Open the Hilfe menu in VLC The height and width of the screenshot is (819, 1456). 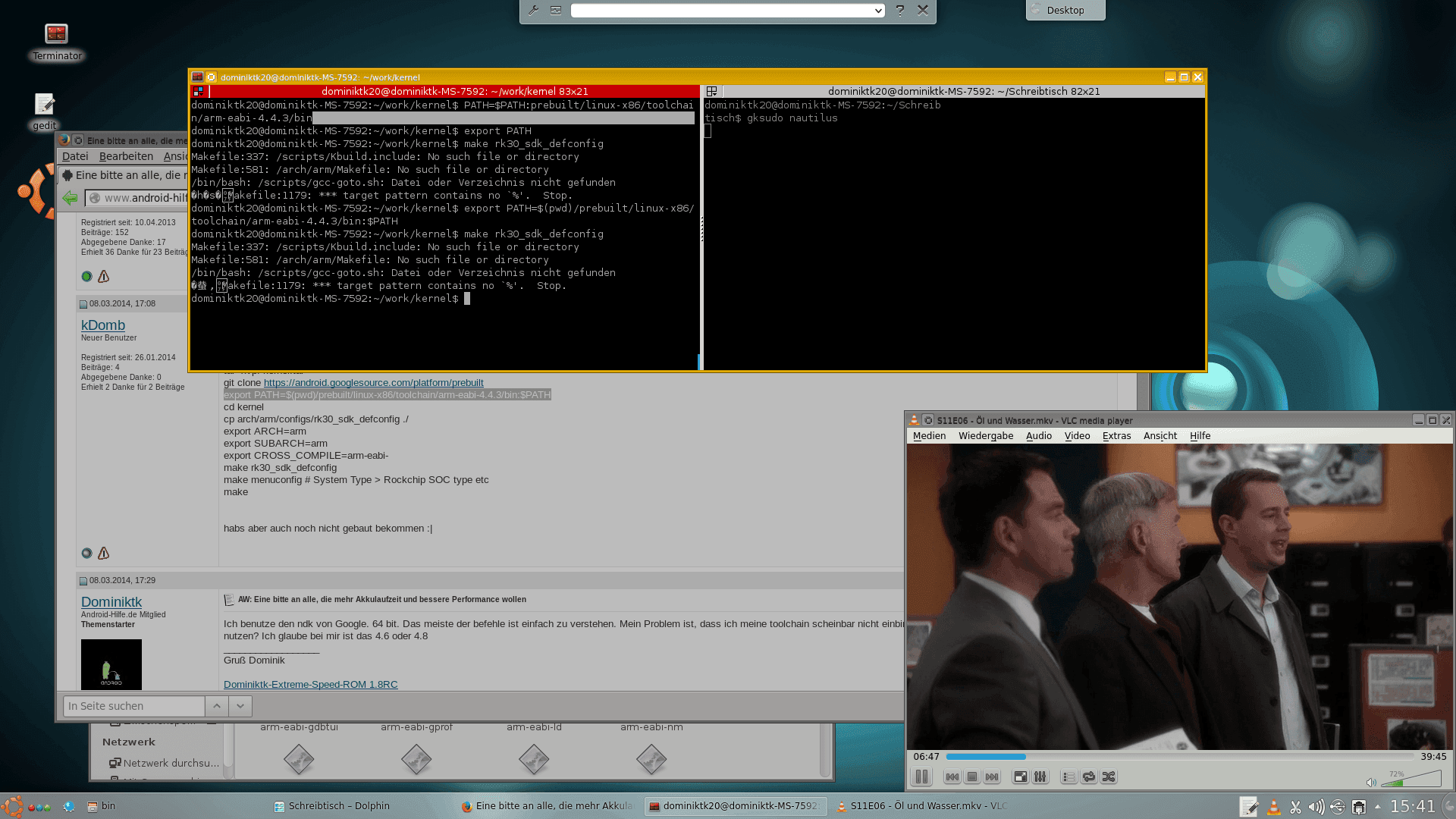(x=1200, y=435)
